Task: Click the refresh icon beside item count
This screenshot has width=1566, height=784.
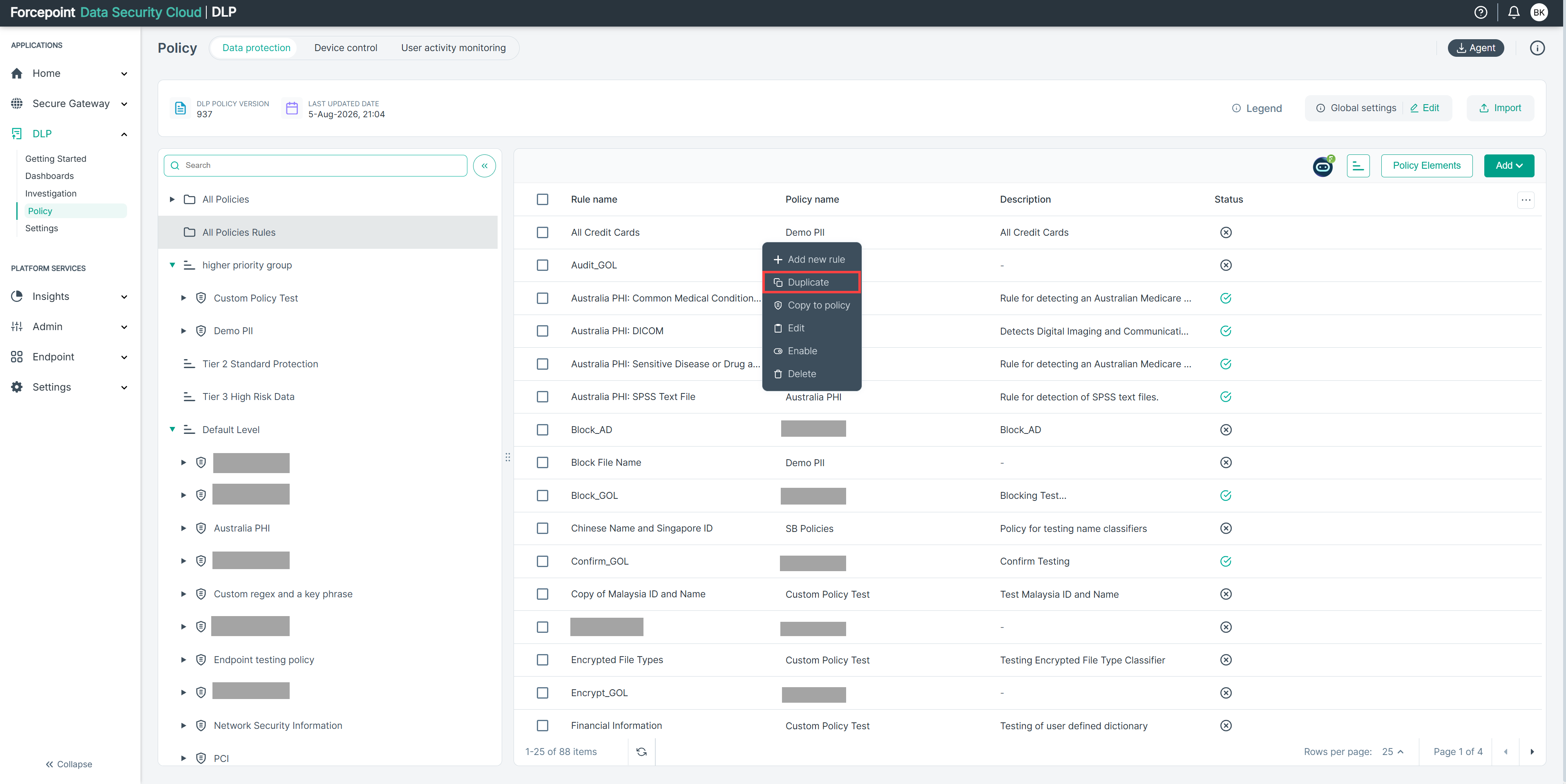Action: pos(641,752)
